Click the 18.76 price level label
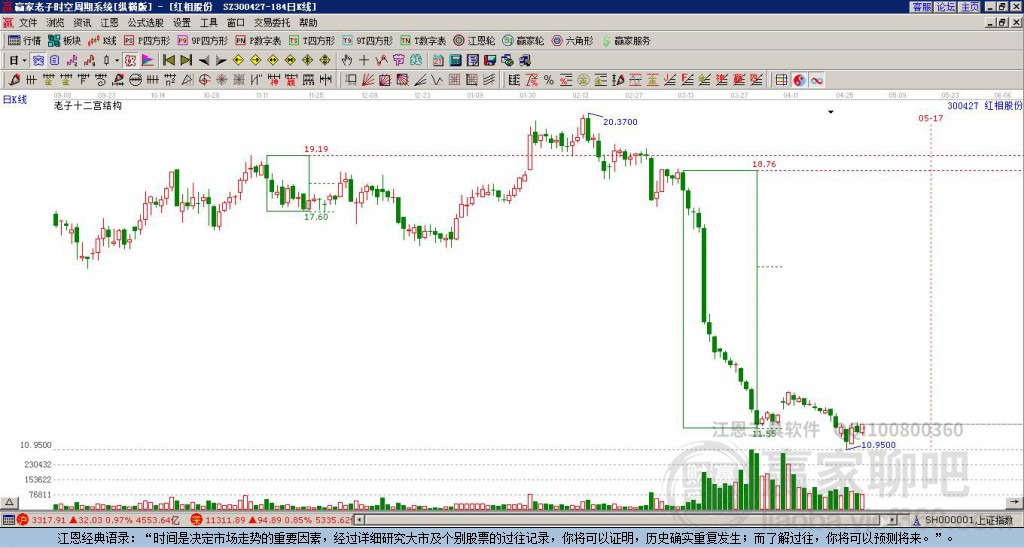The image size is (1024, 548). pyautogui.click(x=764, y=164)
